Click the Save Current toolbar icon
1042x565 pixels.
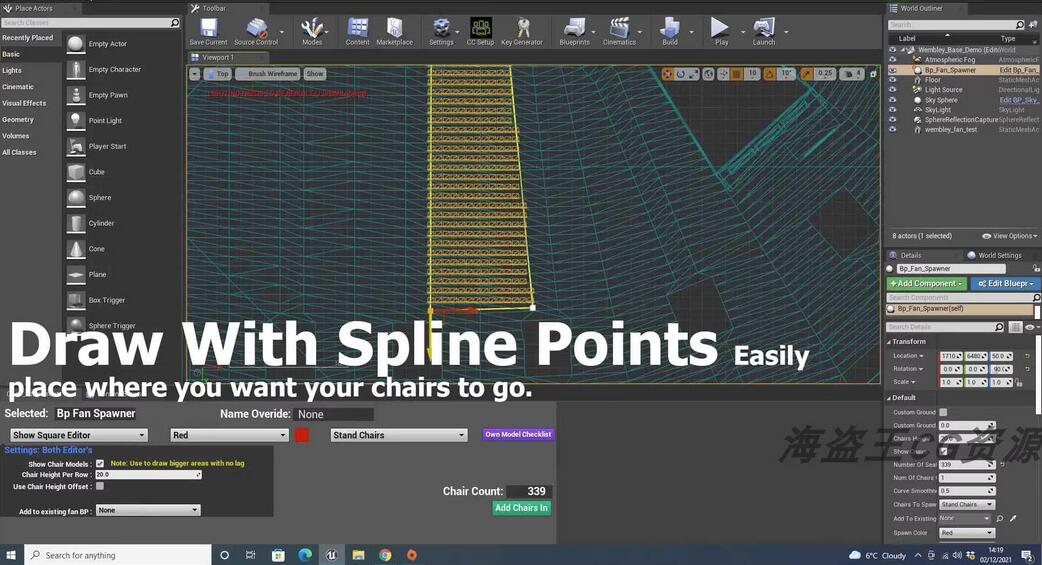coord(208,30)
